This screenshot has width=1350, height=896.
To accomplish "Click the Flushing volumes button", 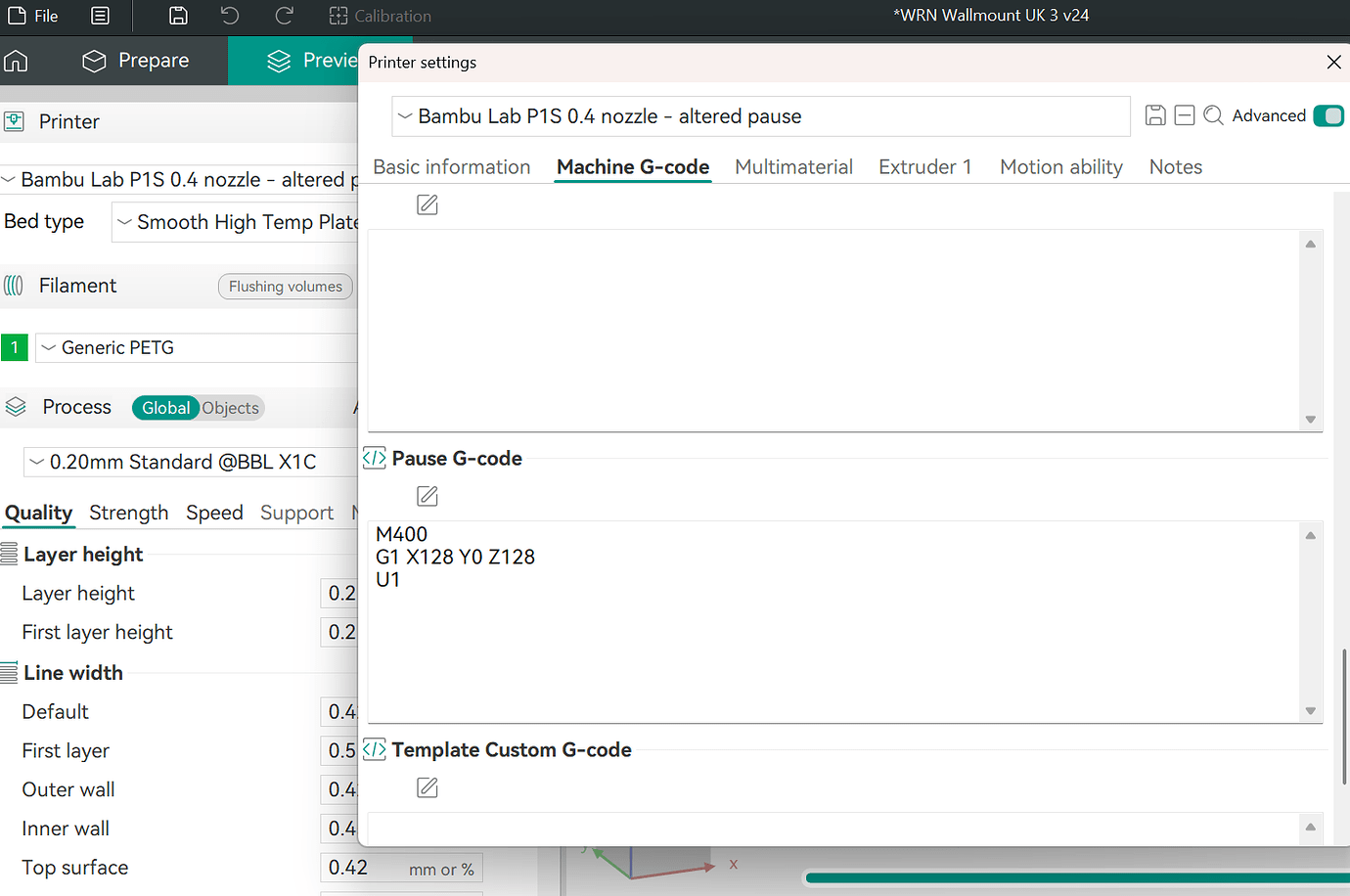I will (286, 287).
